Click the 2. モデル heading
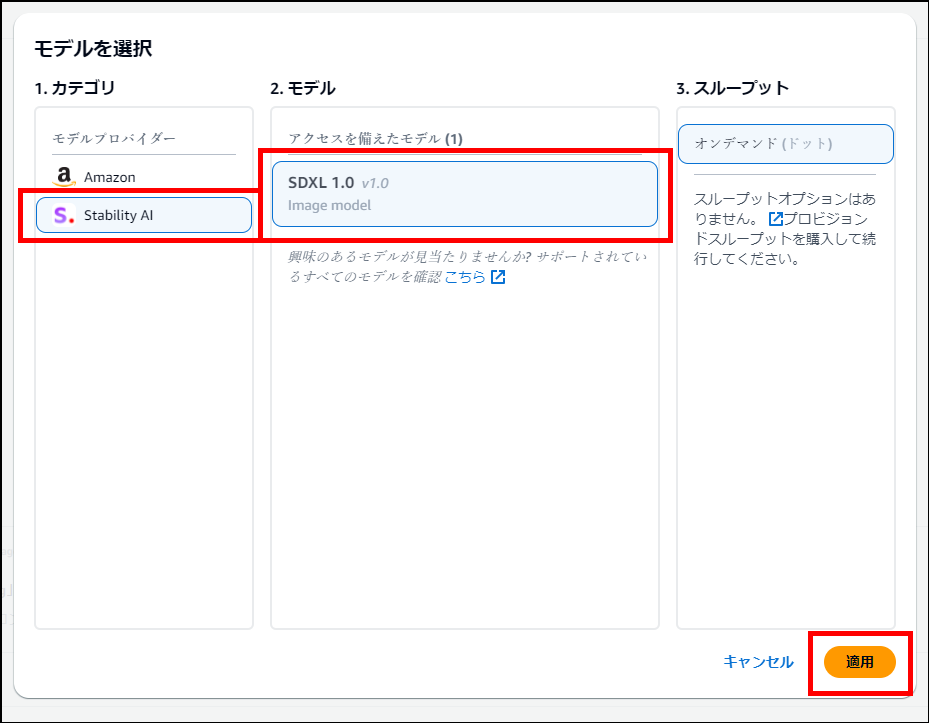 tap(303, 88)
